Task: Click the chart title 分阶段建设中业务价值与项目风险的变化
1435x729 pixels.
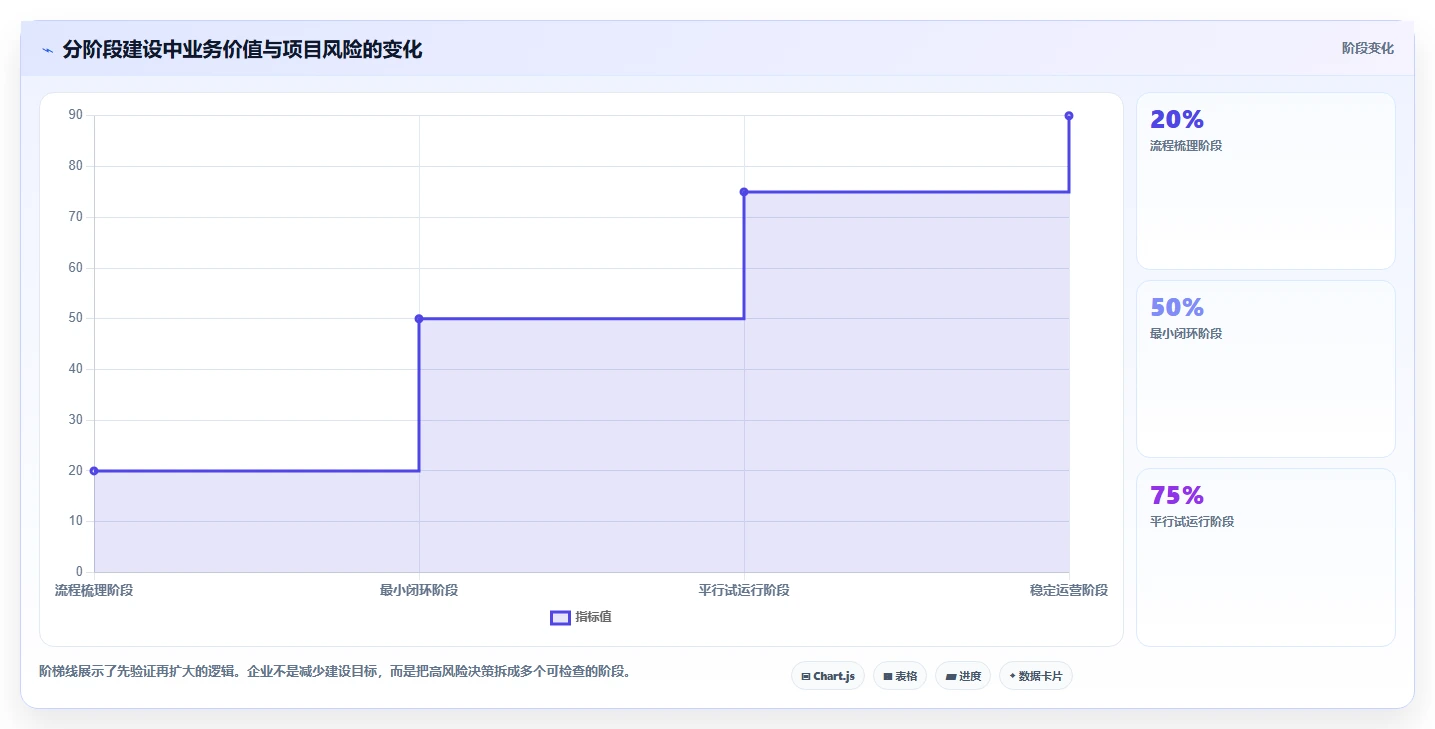Action: coord(242,50)
